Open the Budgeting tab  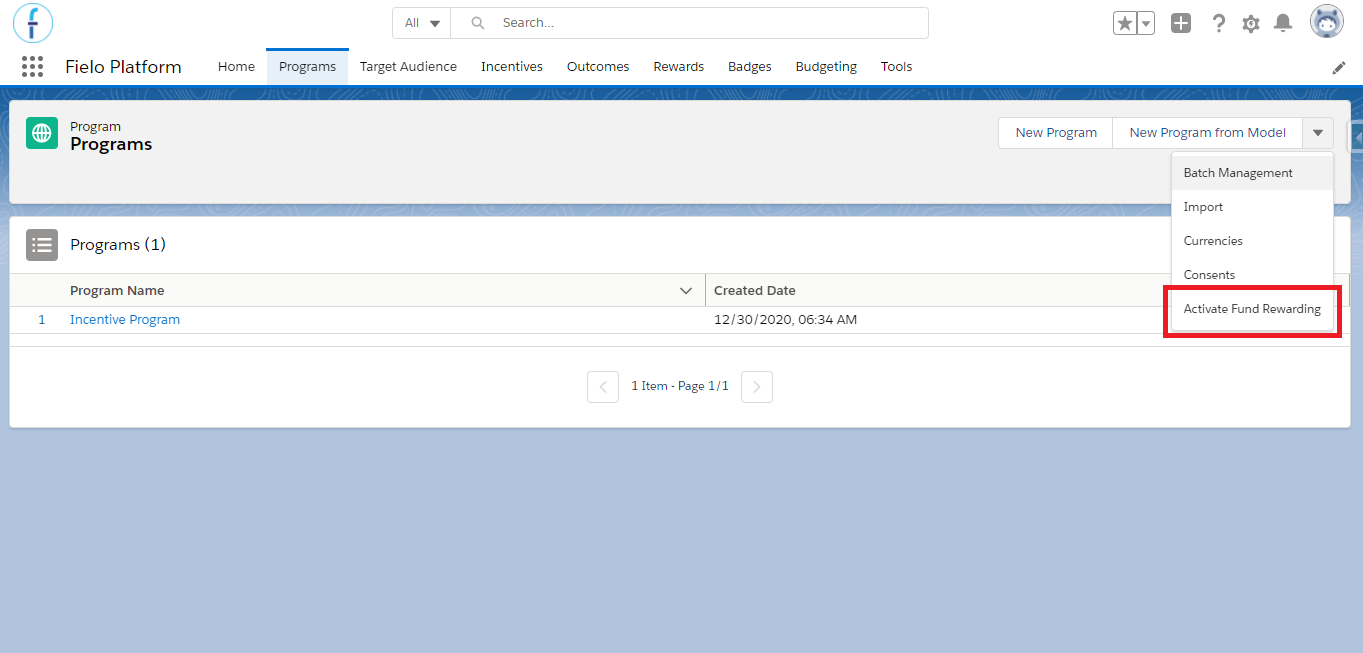tap(826, 67)
